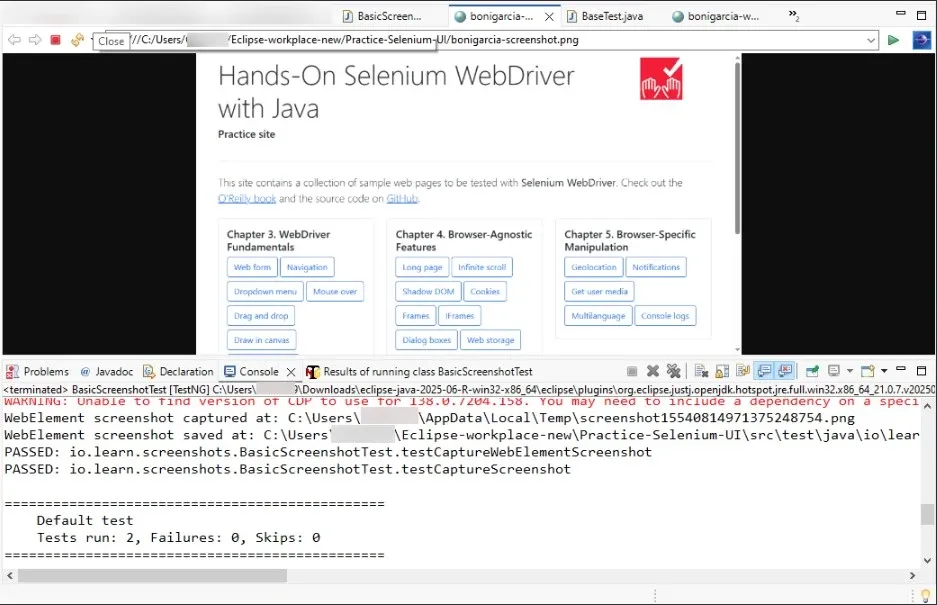This screenshot has width=937, height=605.
Task: Click the Shadow DOM button
Action: point(428,291)
